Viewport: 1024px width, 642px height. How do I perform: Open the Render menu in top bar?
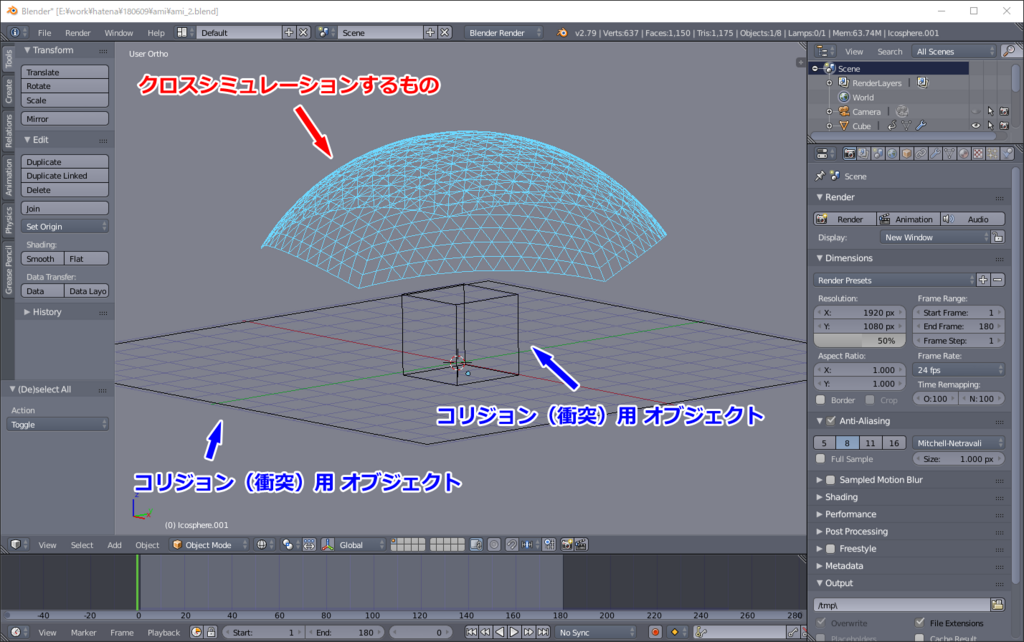(x=78, y=33)
